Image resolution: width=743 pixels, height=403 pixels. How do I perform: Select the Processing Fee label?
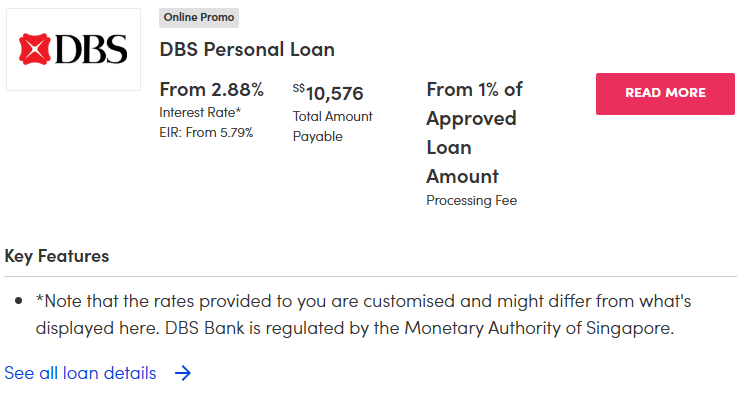[x=471, y=200]
